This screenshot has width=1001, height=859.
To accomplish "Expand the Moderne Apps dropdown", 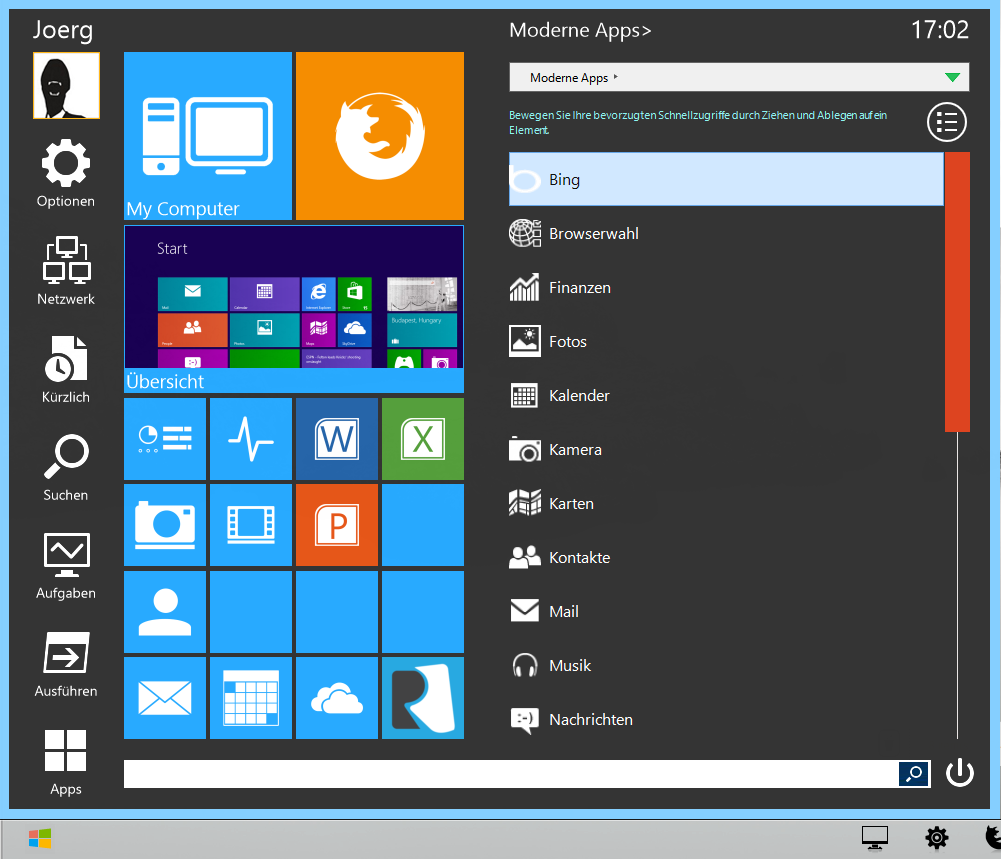I will 739,77.
